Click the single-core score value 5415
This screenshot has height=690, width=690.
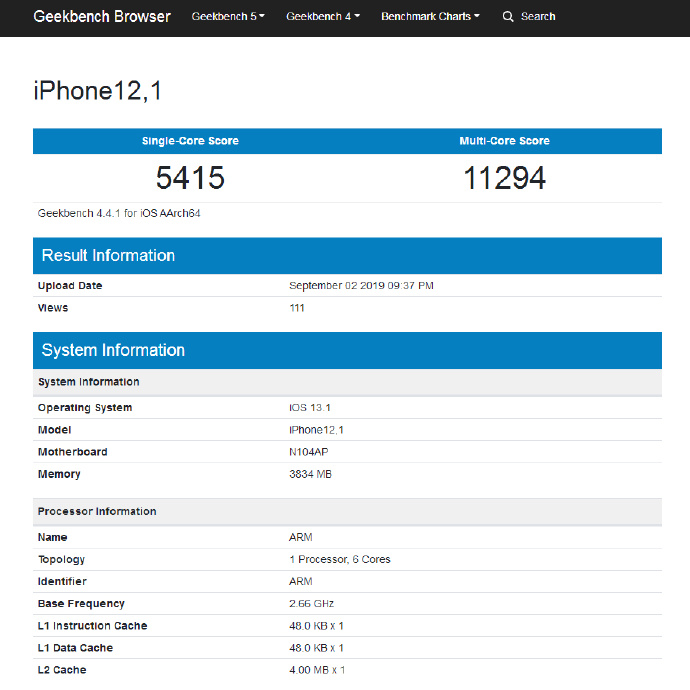190,178
